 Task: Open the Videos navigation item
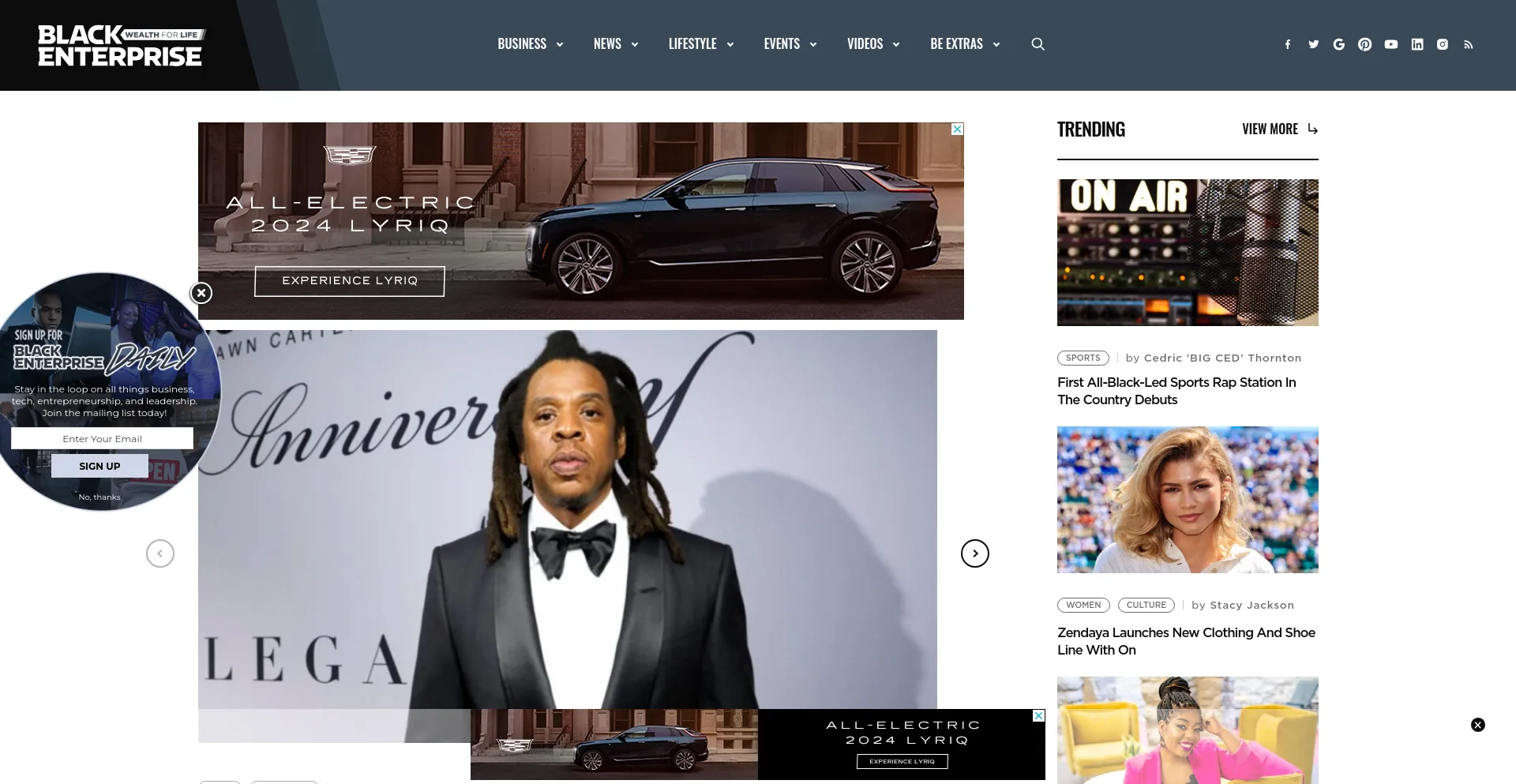click(x=865, y=44)
